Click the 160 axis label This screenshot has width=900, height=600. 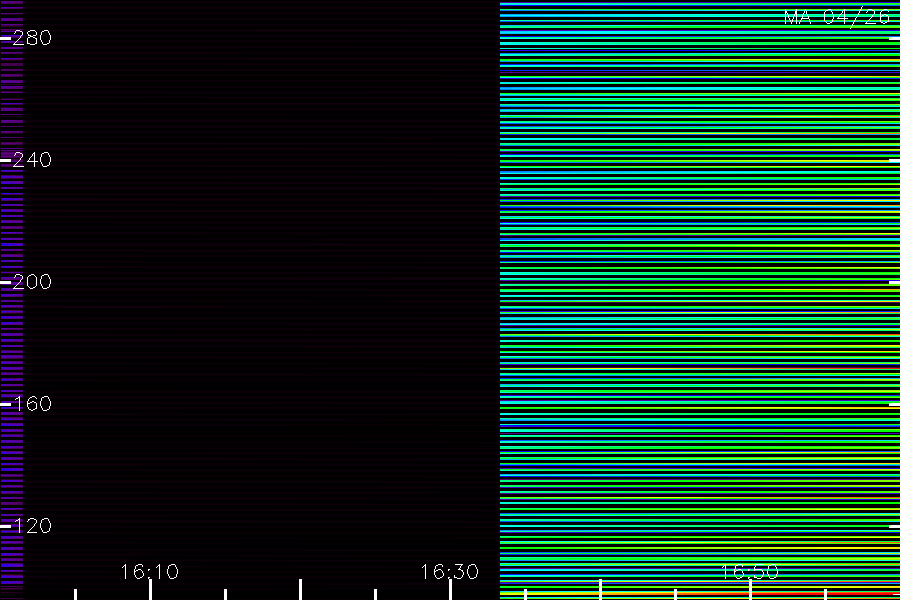pyautogui.click(x=32, y=404)
